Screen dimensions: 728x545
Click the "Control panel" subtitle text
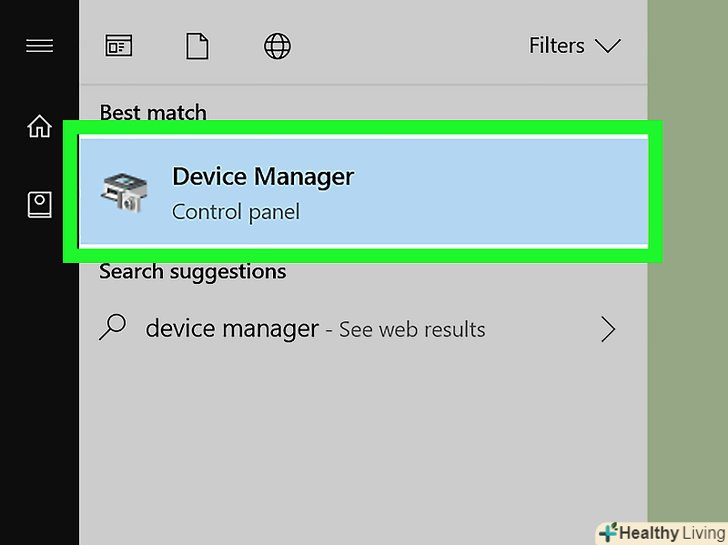235,212
